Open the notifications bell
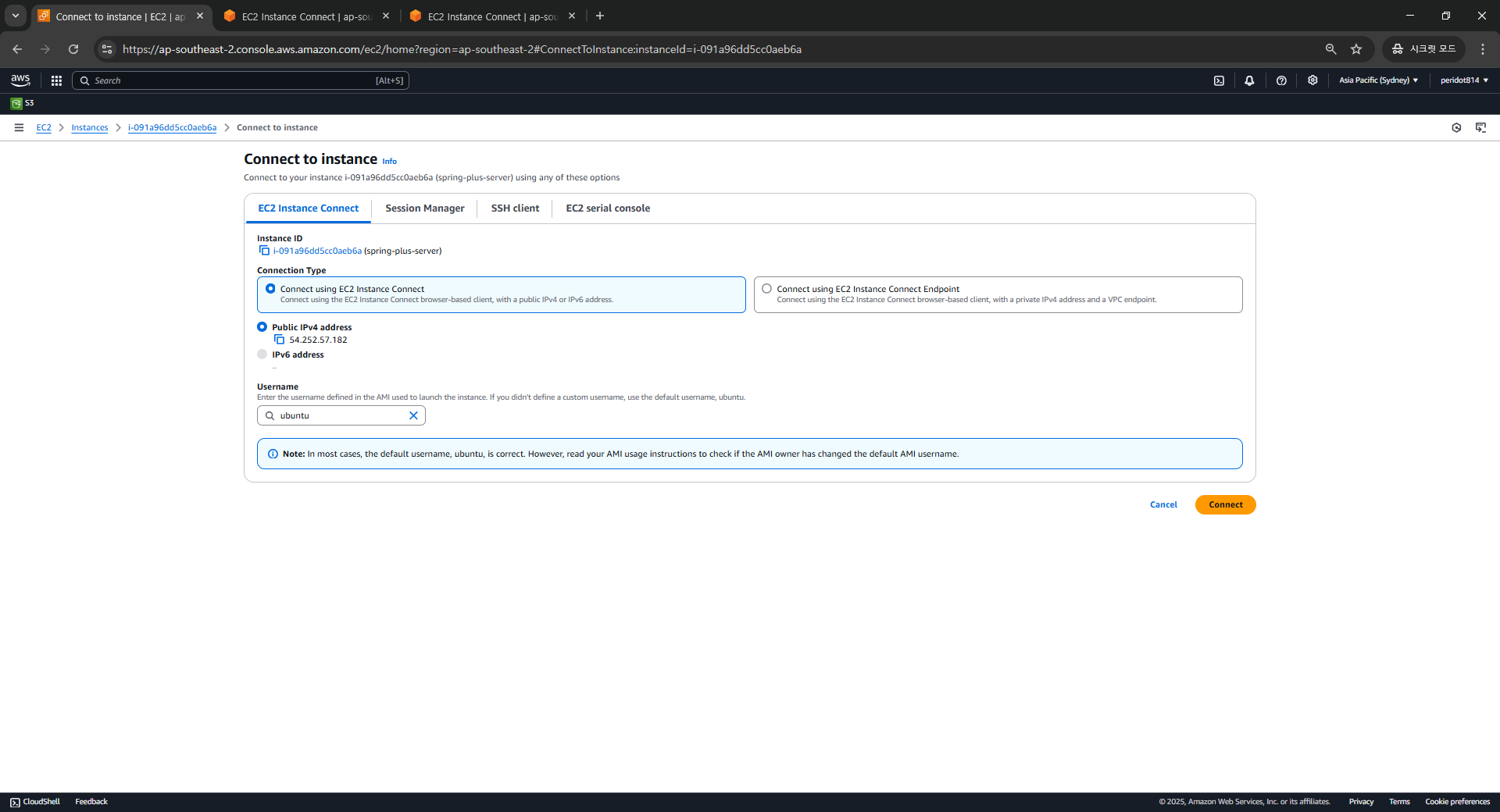Screen dimensions: 1500x812 pyautogui.click(x=1249, y=80)
